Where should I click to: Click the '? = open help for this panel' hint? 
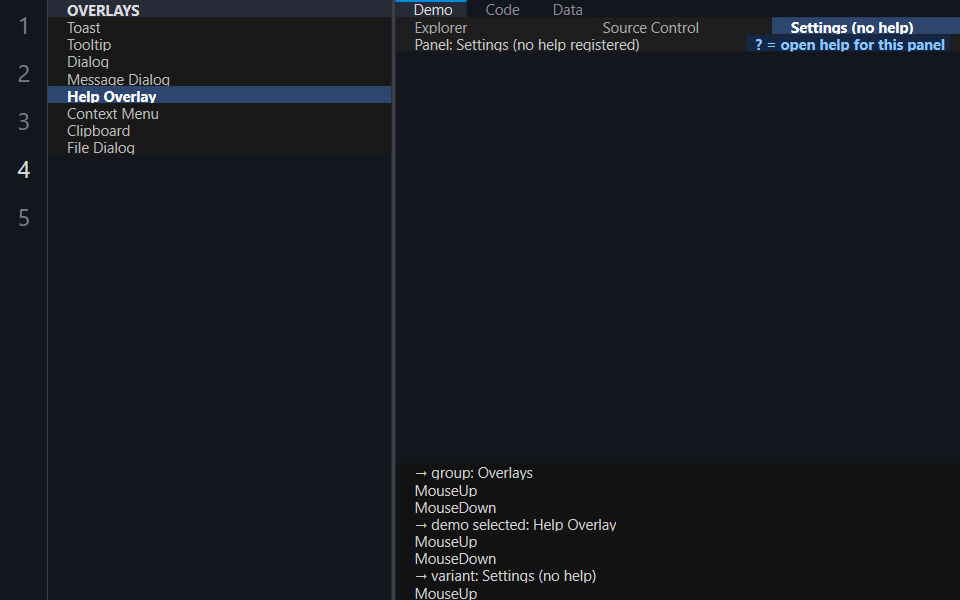click(x=850, y=45)
